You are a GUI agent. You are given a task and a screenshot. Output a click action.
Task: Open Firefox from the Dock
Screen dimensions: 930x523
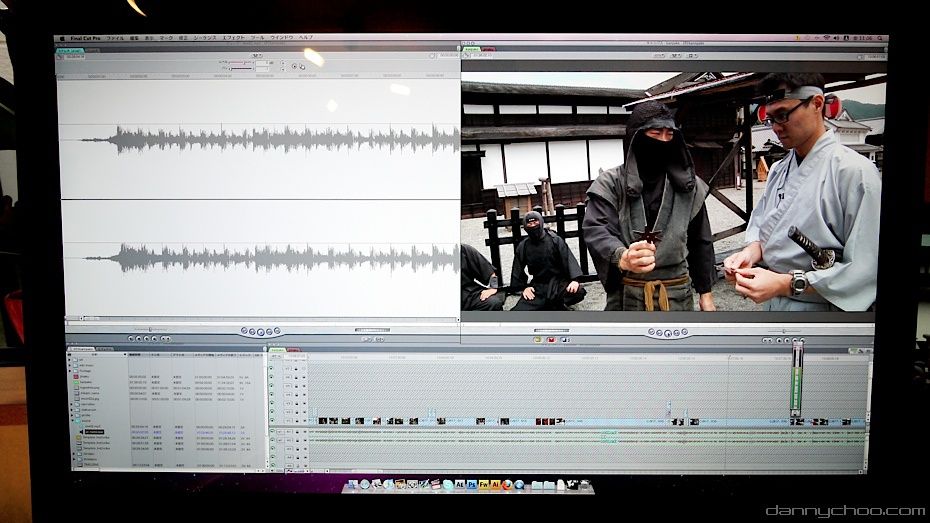(x=507, y=484)
